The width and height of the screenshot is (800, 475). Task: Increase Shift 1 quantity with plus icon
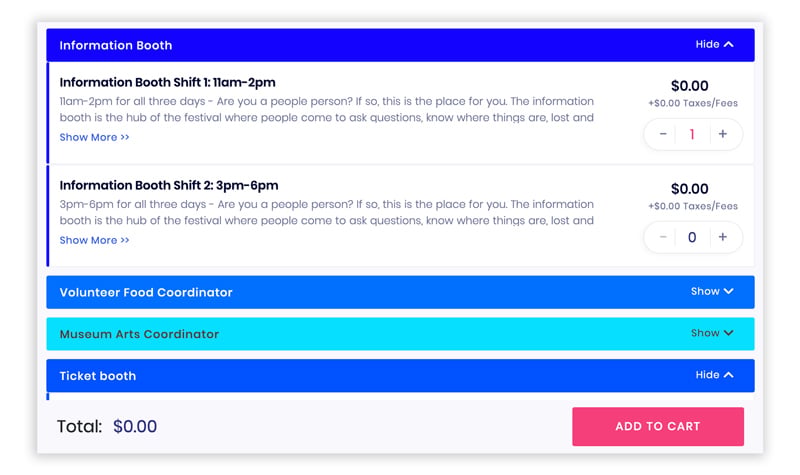(x=722, y=134)
